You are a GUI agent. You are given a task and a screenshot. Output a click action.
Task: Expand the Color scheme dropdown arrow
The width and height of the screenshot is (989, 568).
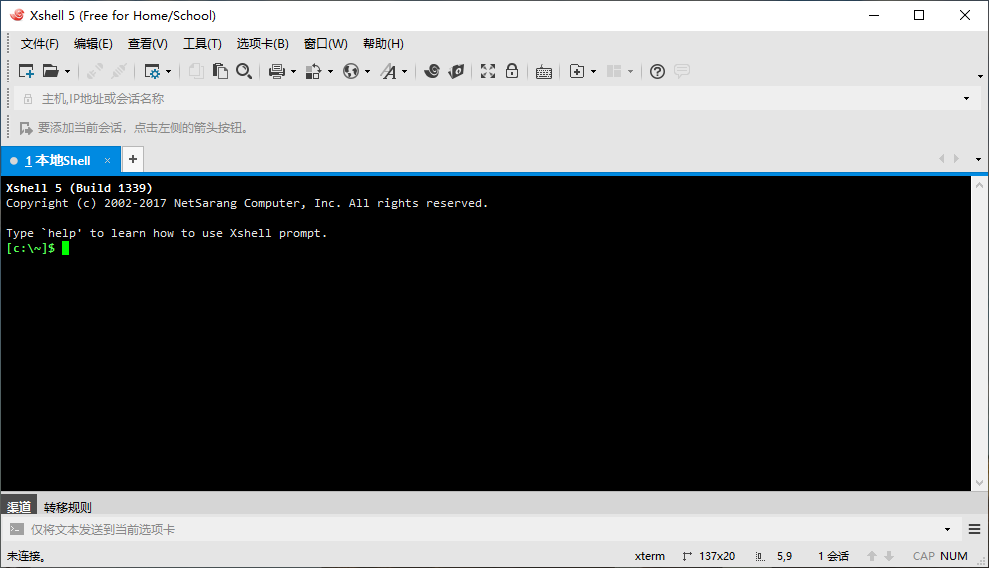[331, 72]
